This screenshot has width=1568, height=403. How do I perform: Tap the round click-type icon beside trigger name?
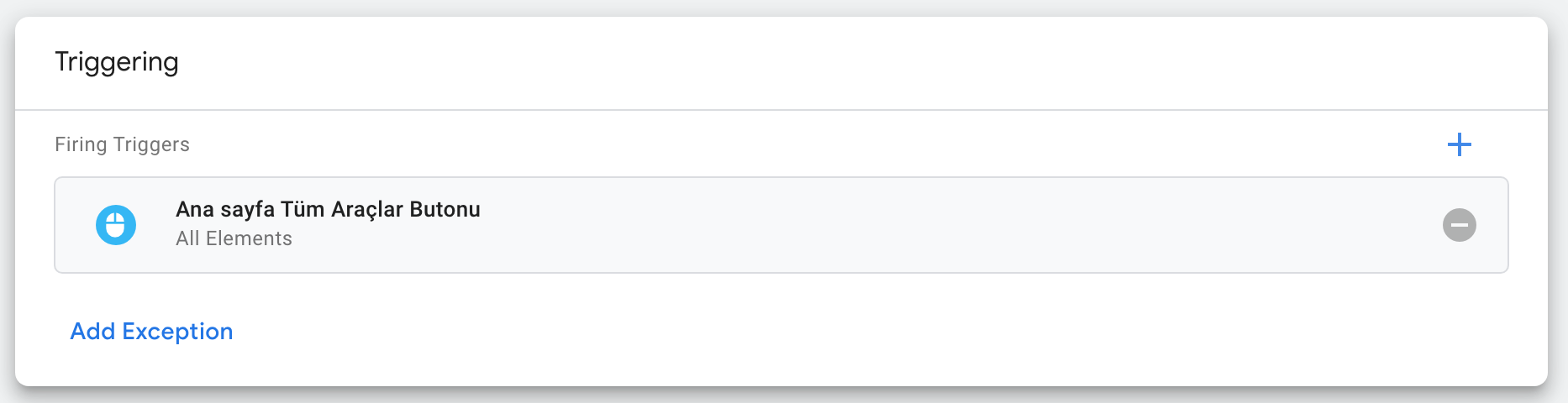(116, 225)
